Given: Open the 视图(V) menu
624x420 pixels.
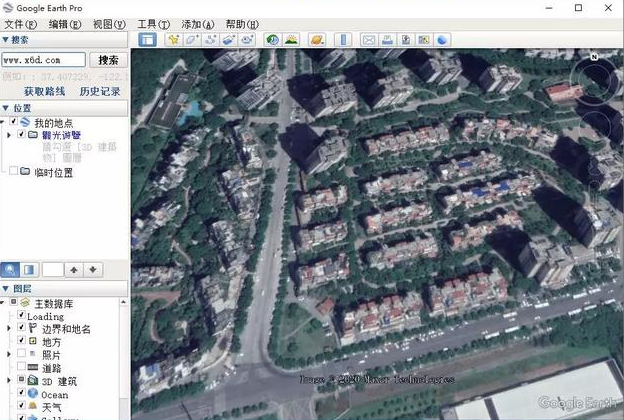Looking at the screenshot, I should point(109,25).
